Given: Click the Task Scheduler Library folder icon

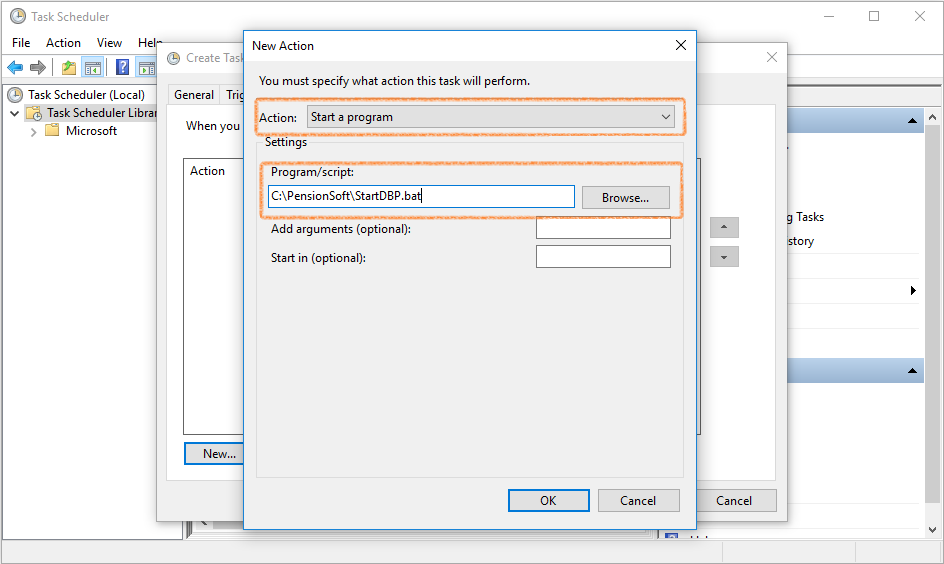Looking at the screenshot, I should (x=33, y=113).
